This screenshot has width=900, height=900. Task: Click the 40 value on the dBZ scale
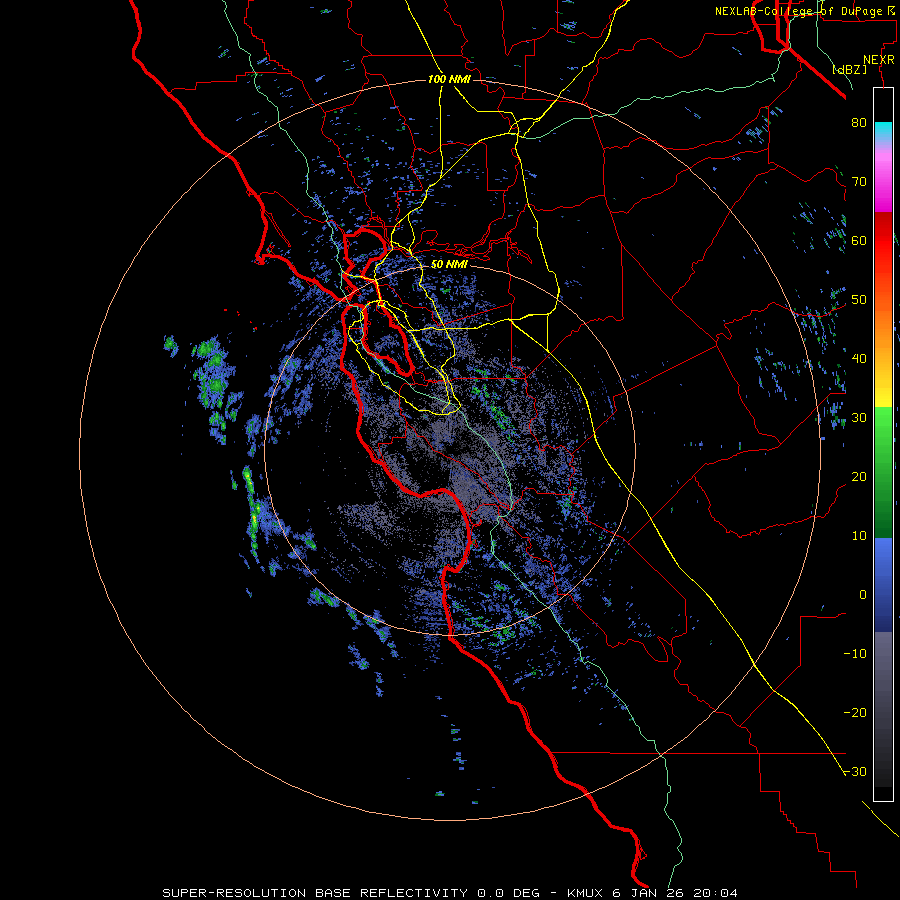click(859, 359)
